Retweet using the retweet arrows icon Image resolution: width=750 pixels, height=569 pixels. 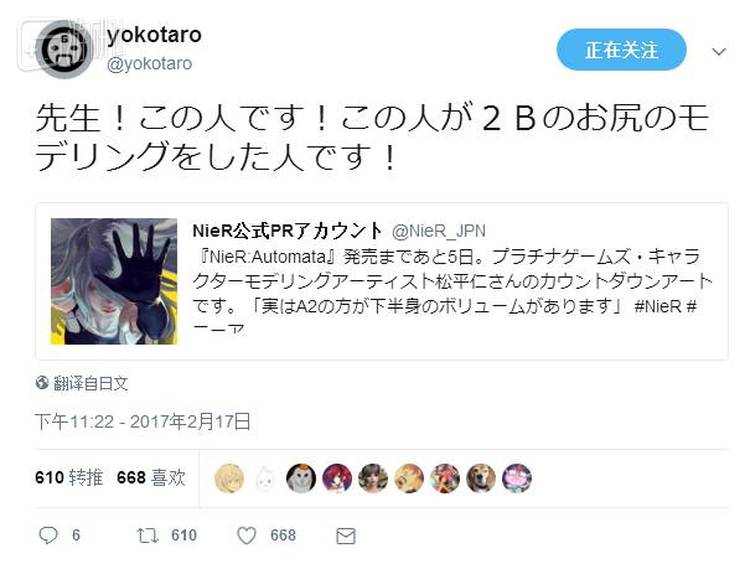coord(147,536)
